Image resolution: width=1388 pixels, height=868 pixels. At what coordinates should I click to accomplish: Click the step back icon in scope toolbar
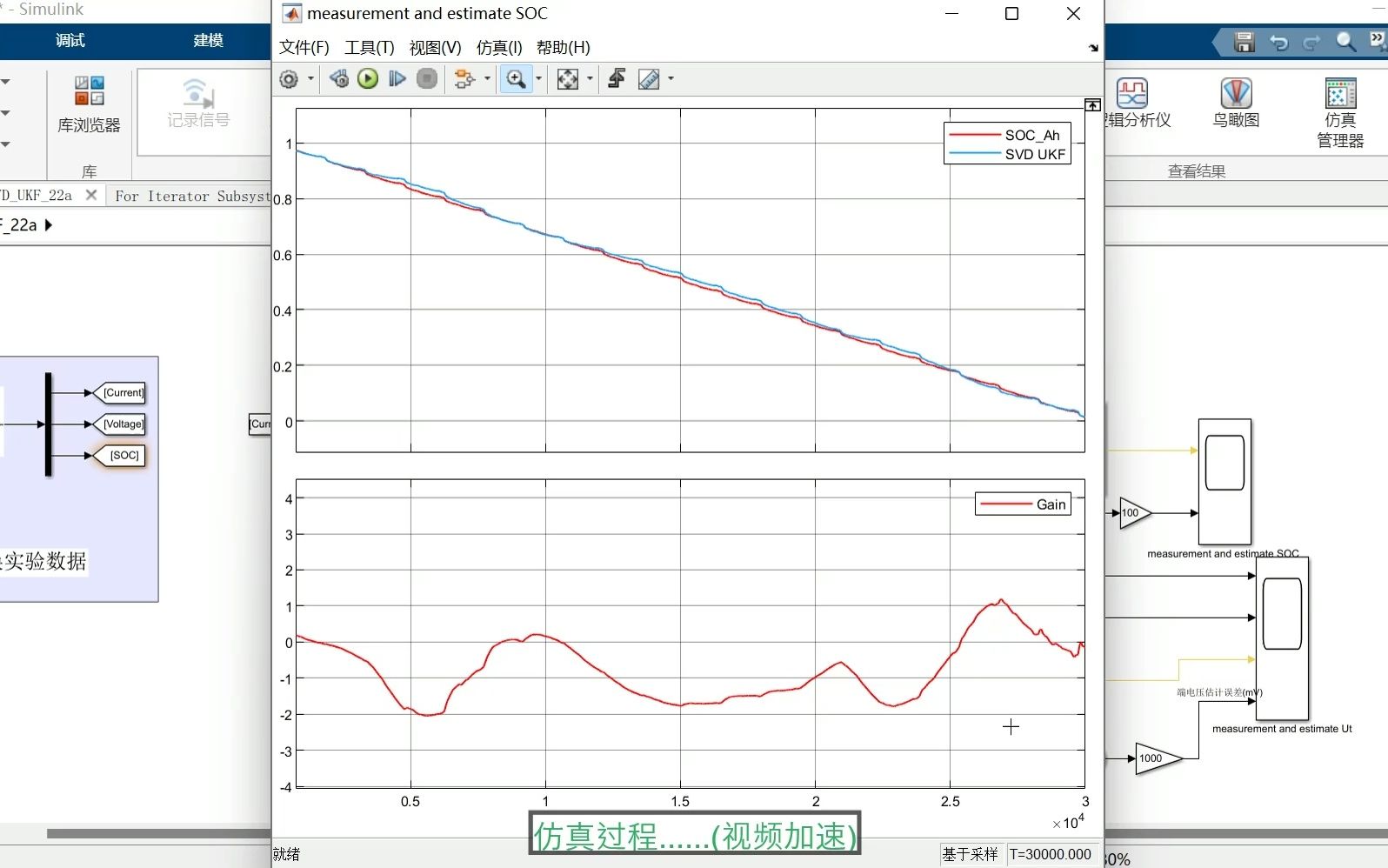(339, 79)
